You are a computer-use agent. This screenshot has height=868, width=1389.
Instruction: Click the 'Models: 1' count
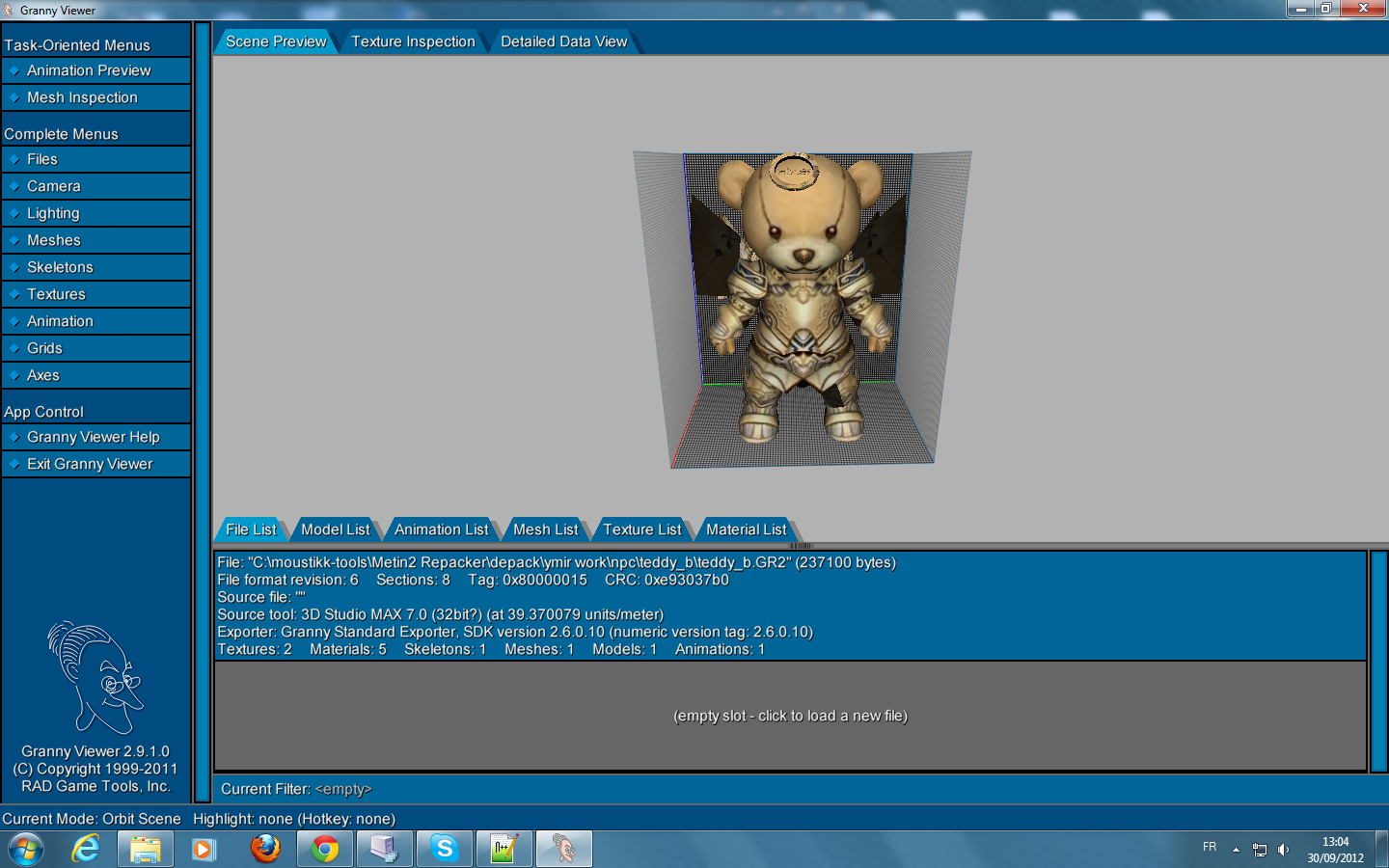[x=625, y=649]
